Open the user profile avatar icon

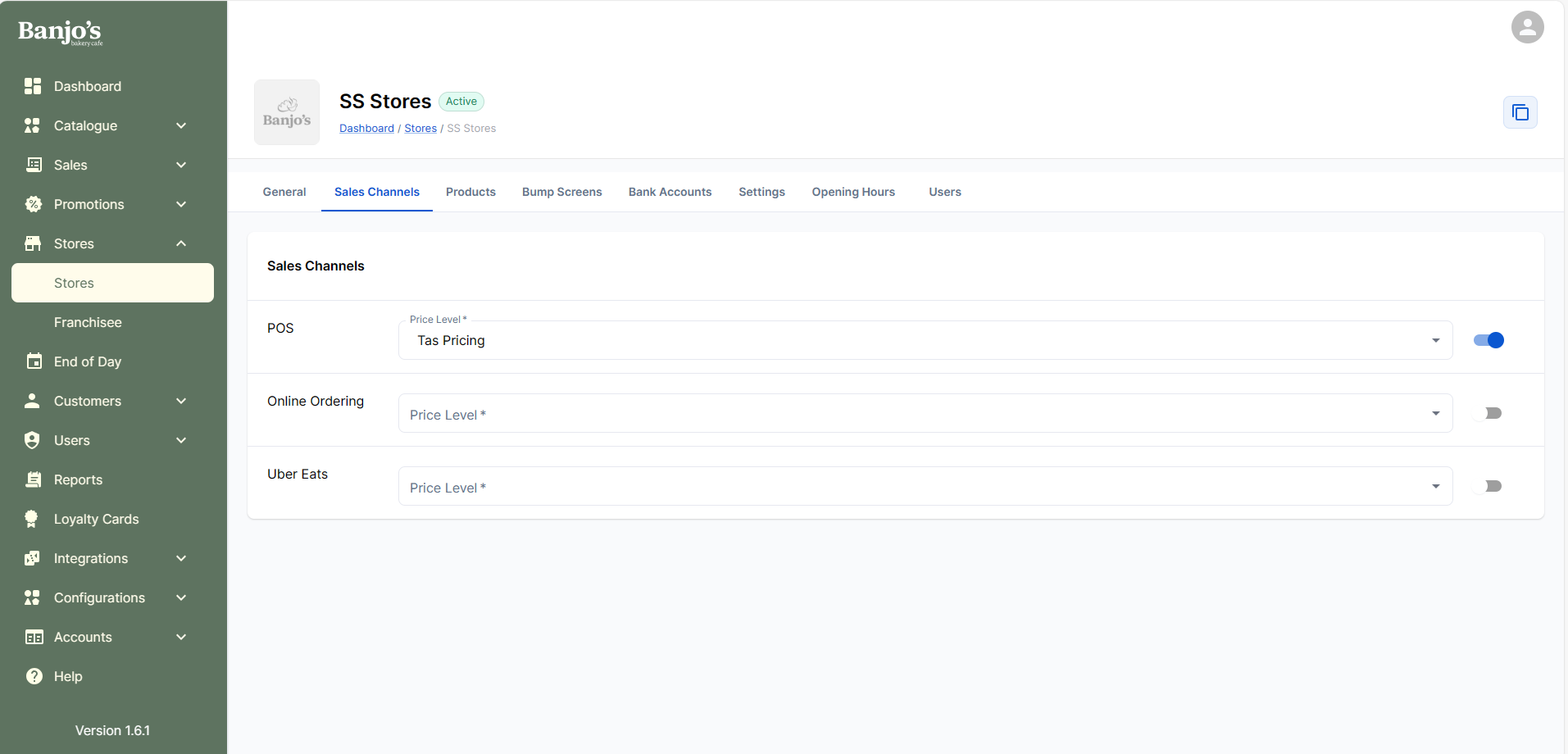tap(1527, 27)
